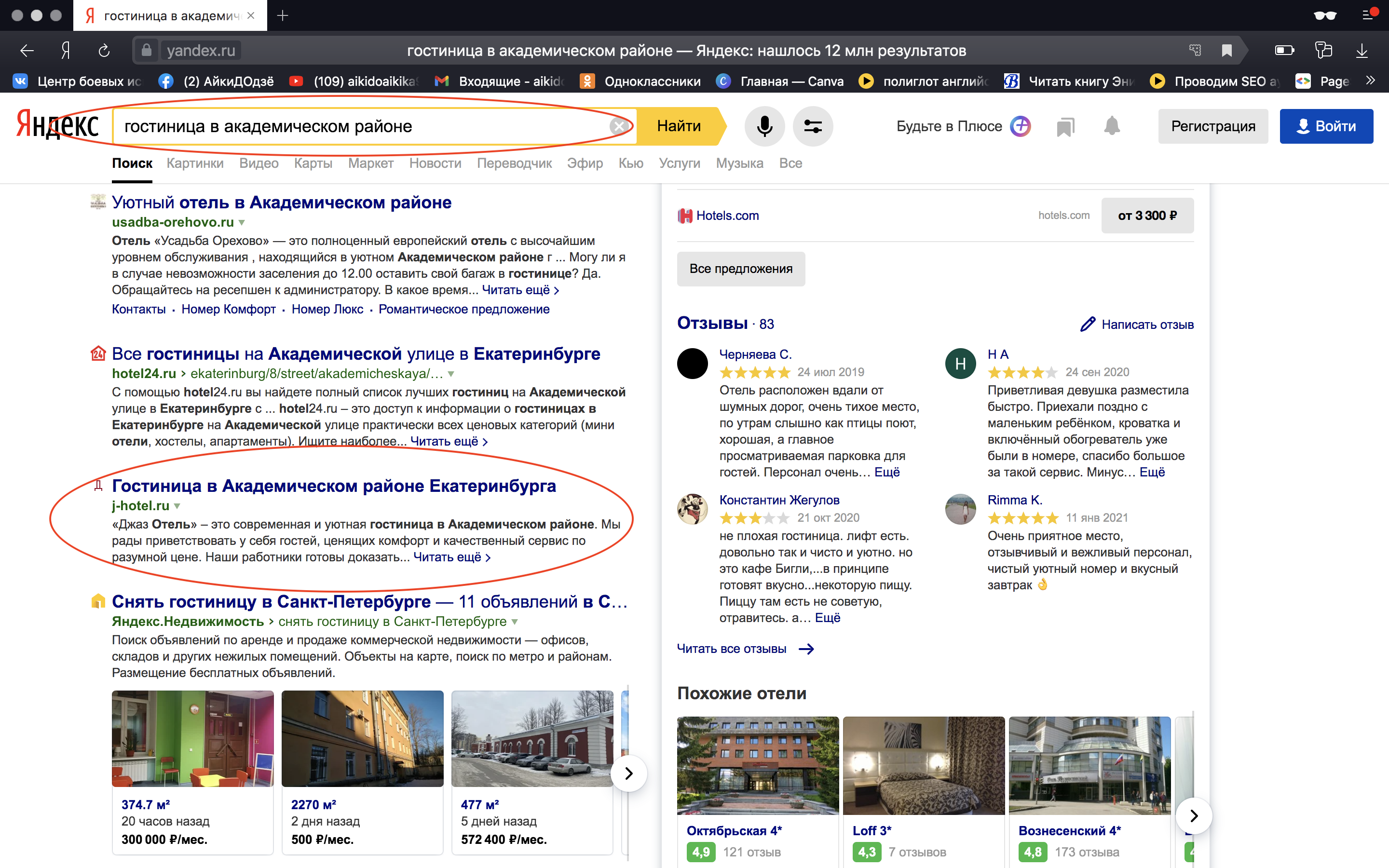Open the notifications bell icon

1112,126
